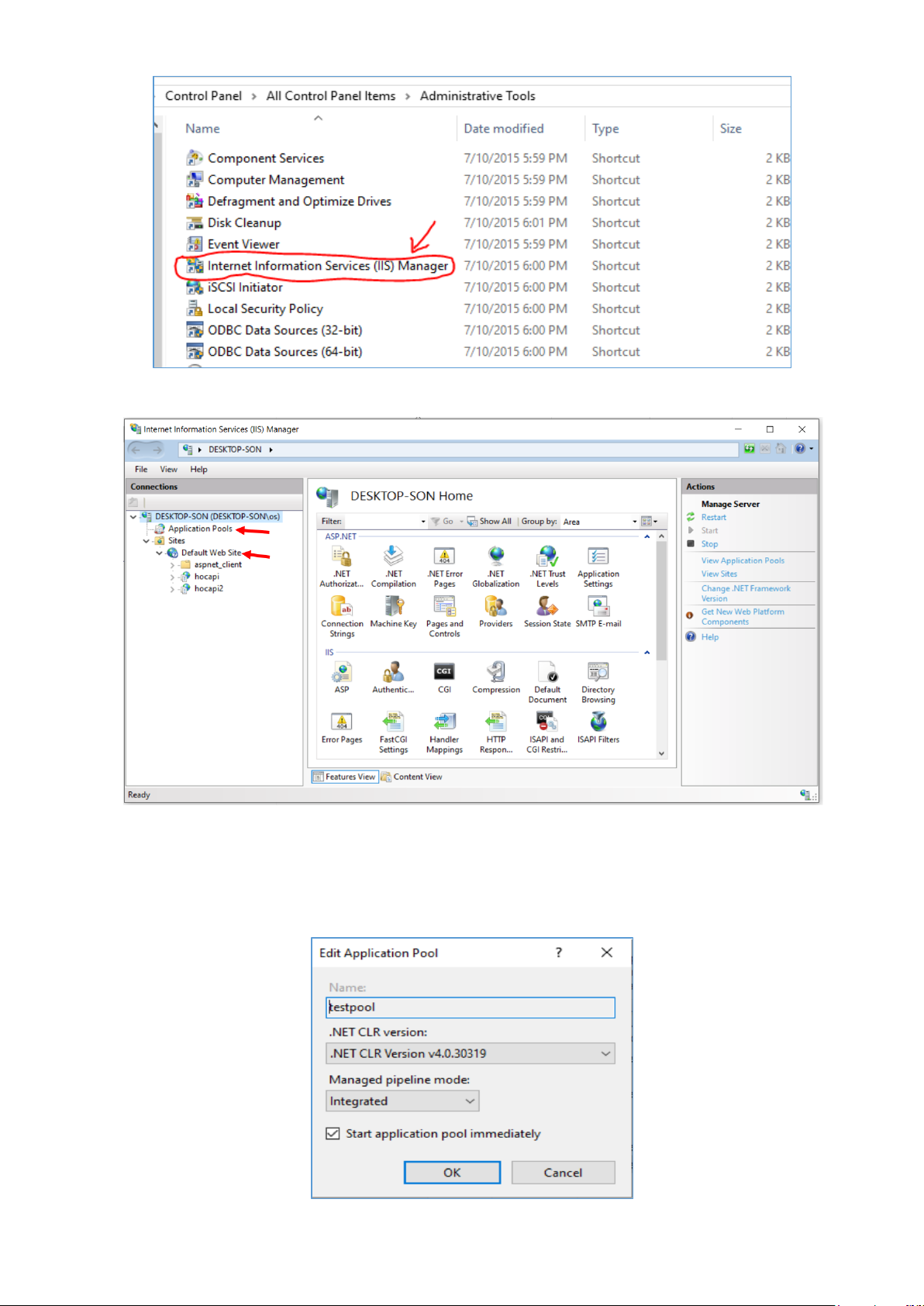
Task: Open the .NET CLR version dropdown
Action: [x=471, y=1053]
